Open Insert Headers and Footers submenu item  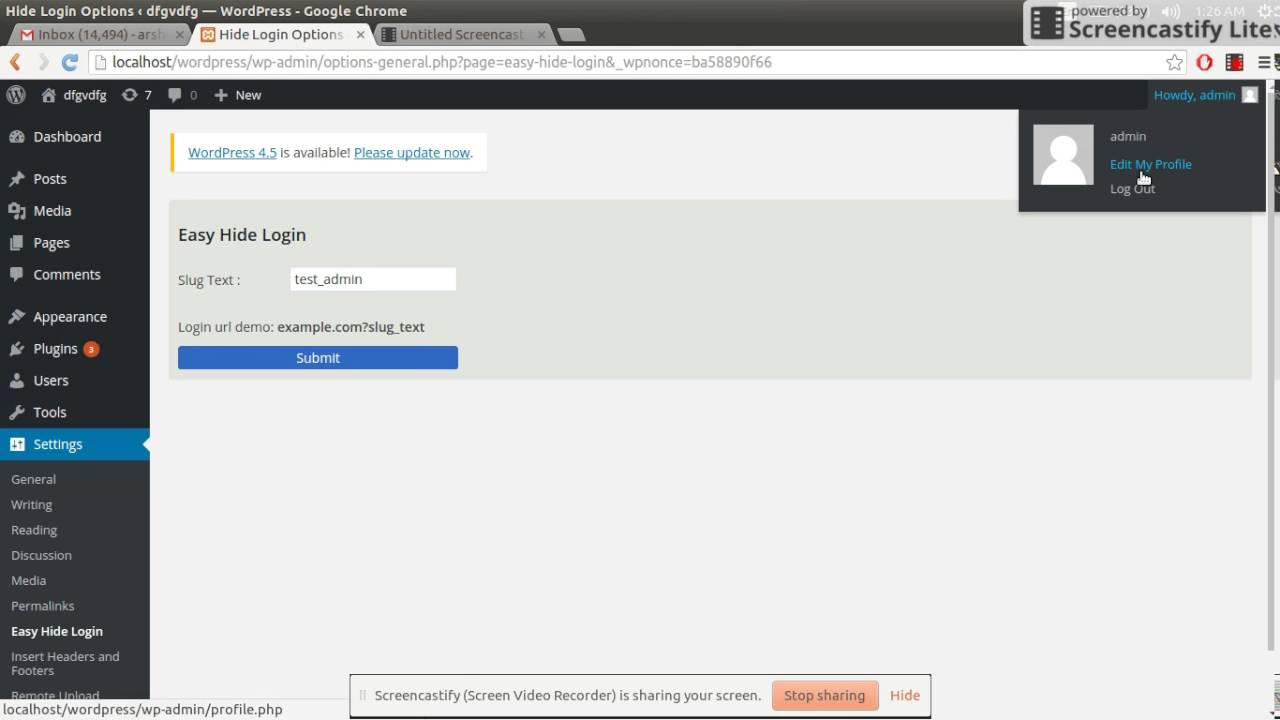coord(65,663)
